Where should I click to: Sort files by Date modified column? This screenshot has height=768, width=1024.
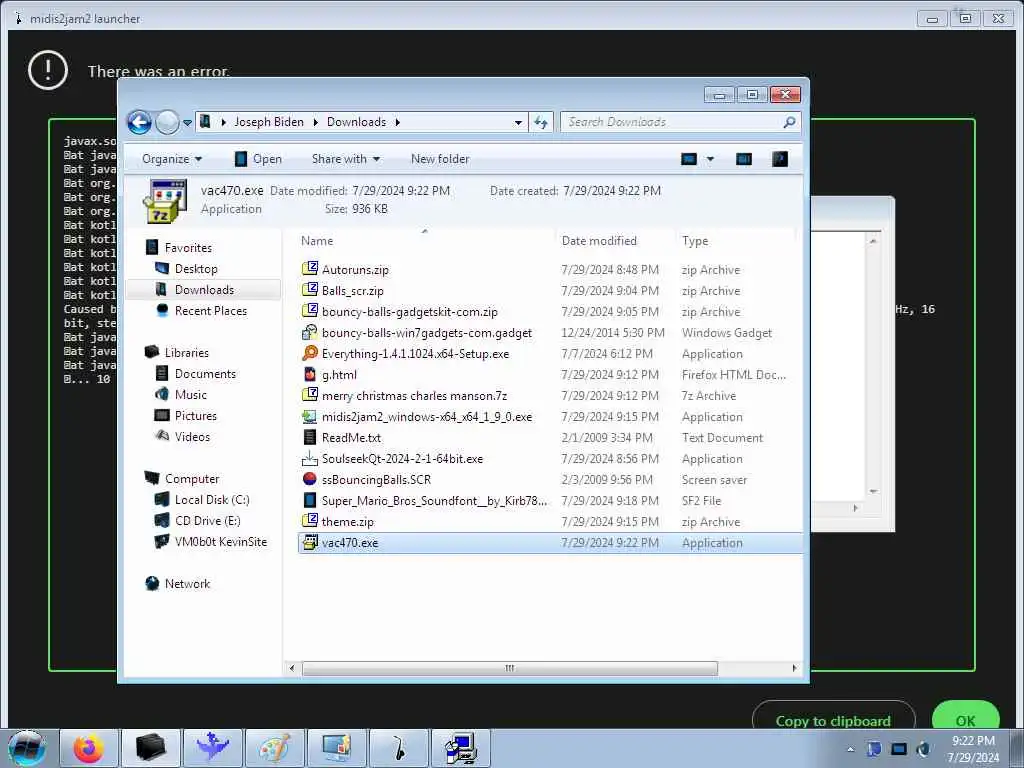pos(599,241)
